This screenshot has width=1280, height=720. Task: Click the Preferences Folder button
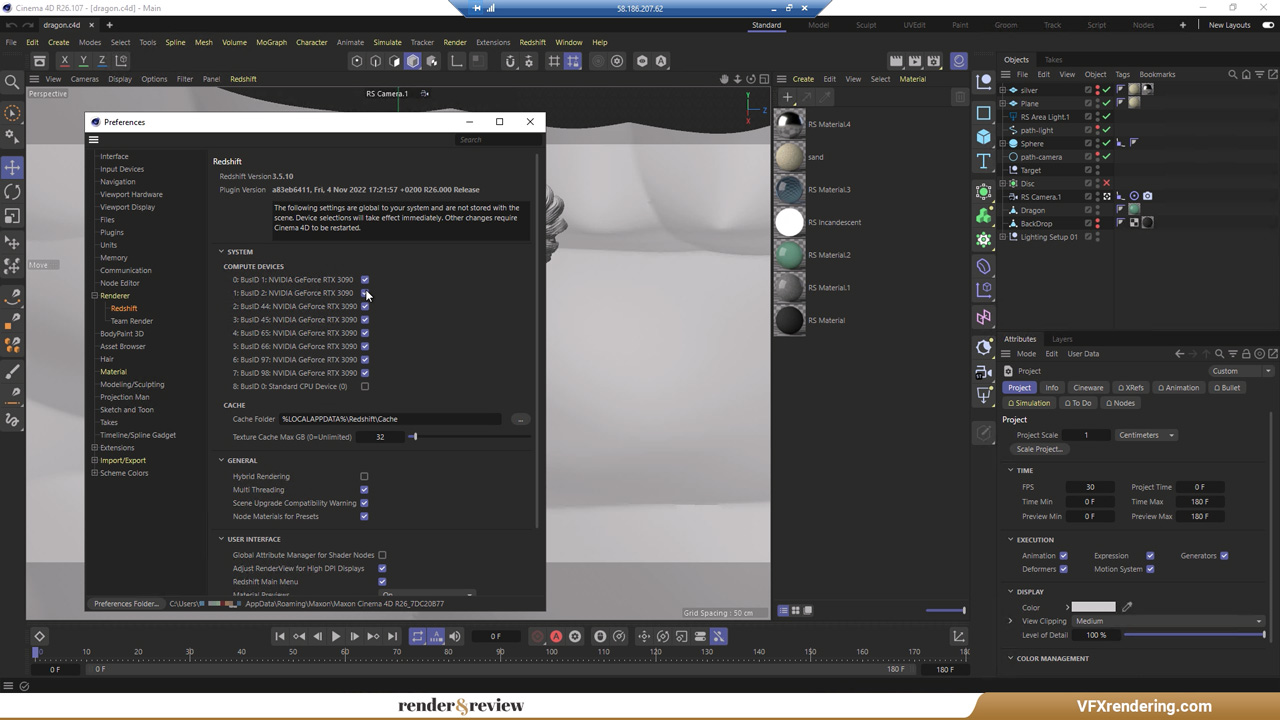(126, 604)
